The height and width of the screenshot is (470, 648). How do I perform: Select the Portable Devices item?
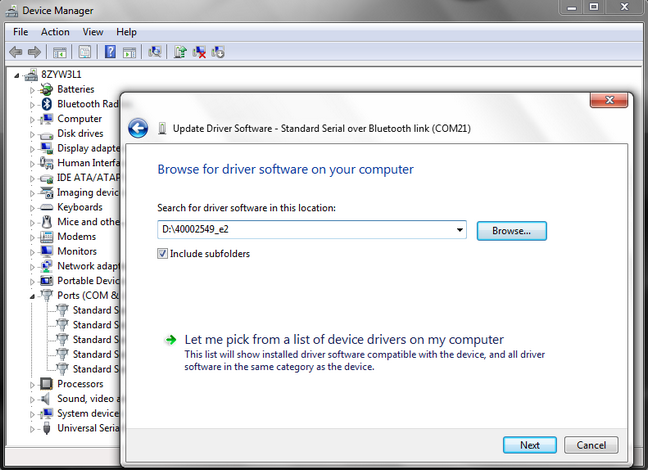[88, 281]
